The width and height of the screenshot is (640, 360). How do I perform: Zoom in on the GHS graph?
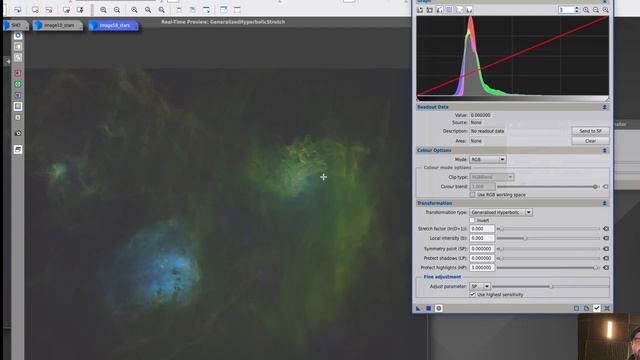586,9
